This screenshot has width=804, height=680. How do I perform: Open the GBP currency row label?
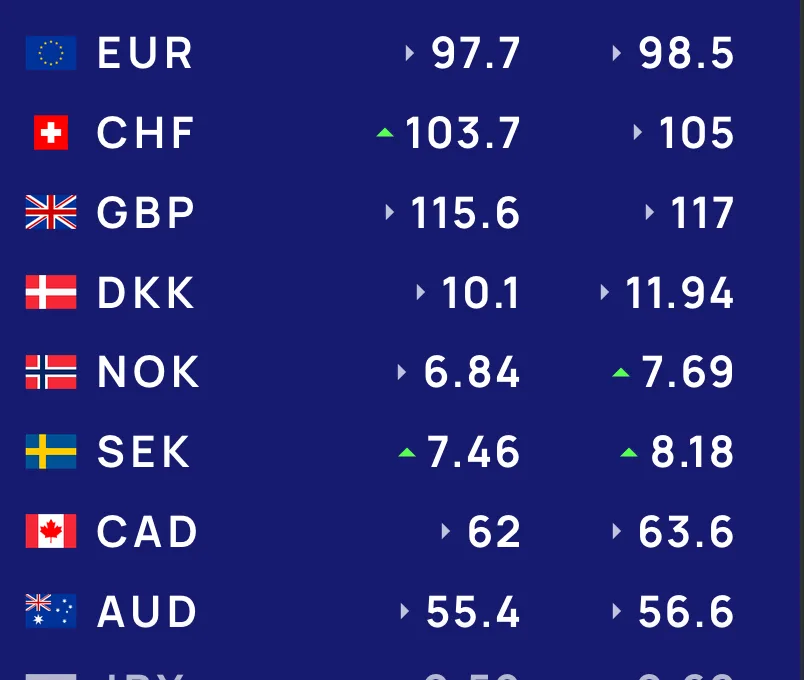click(x=146, y=212)
